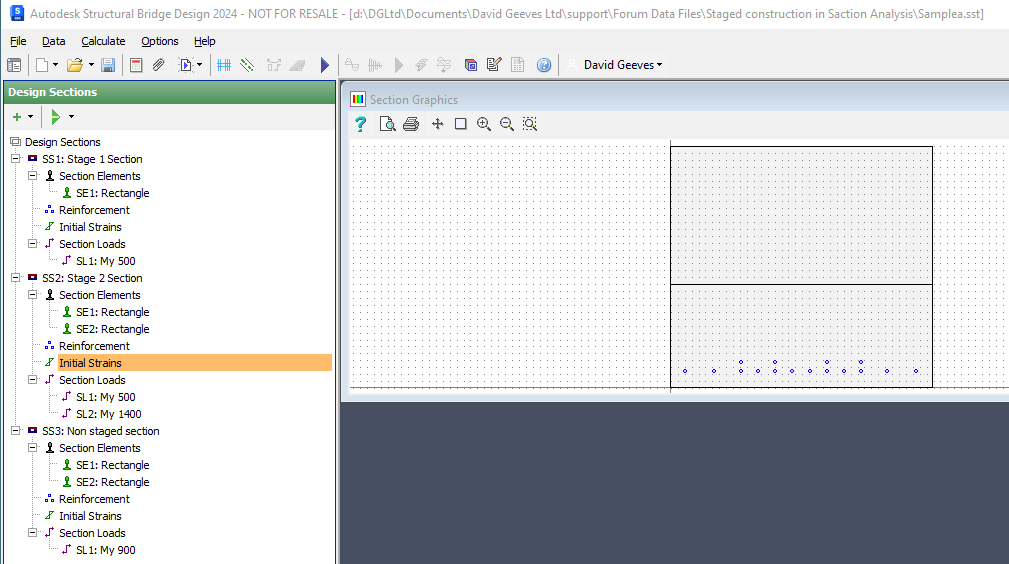Click the zoom out magnifier icon

(507, 124)
